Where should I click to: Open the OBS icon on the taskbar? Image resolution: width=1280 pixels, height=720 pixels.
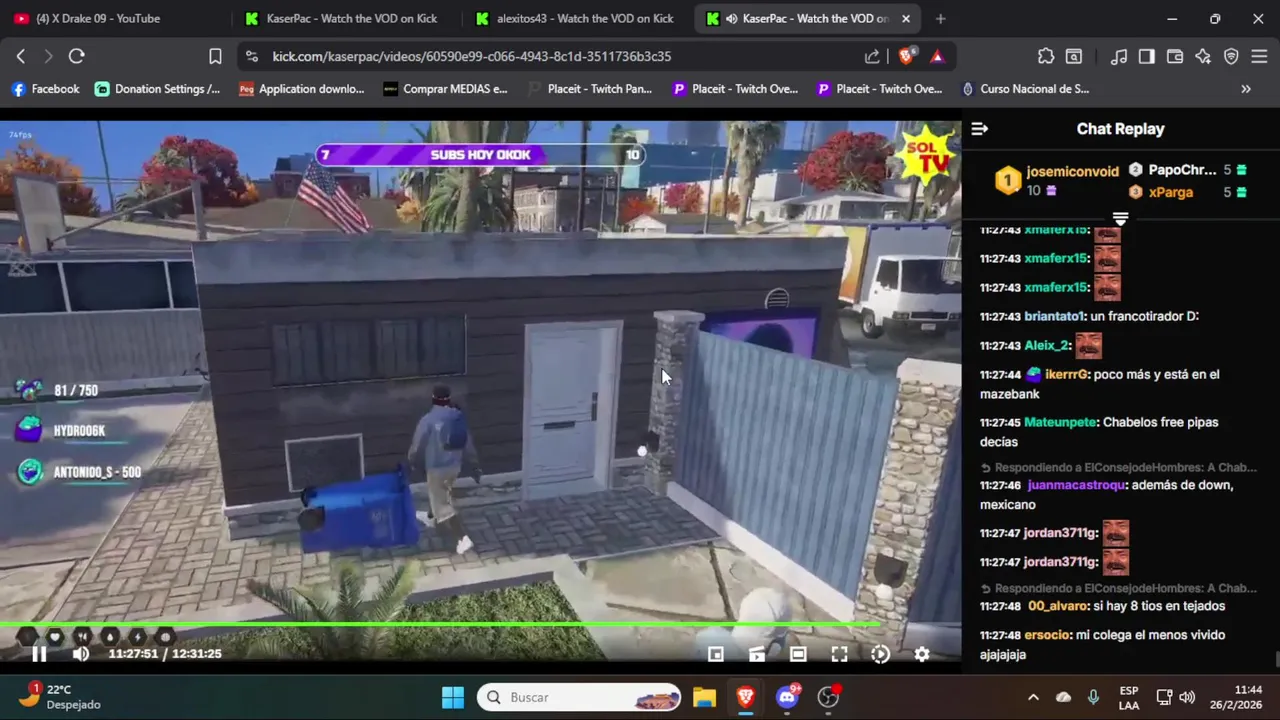(829, 697)
